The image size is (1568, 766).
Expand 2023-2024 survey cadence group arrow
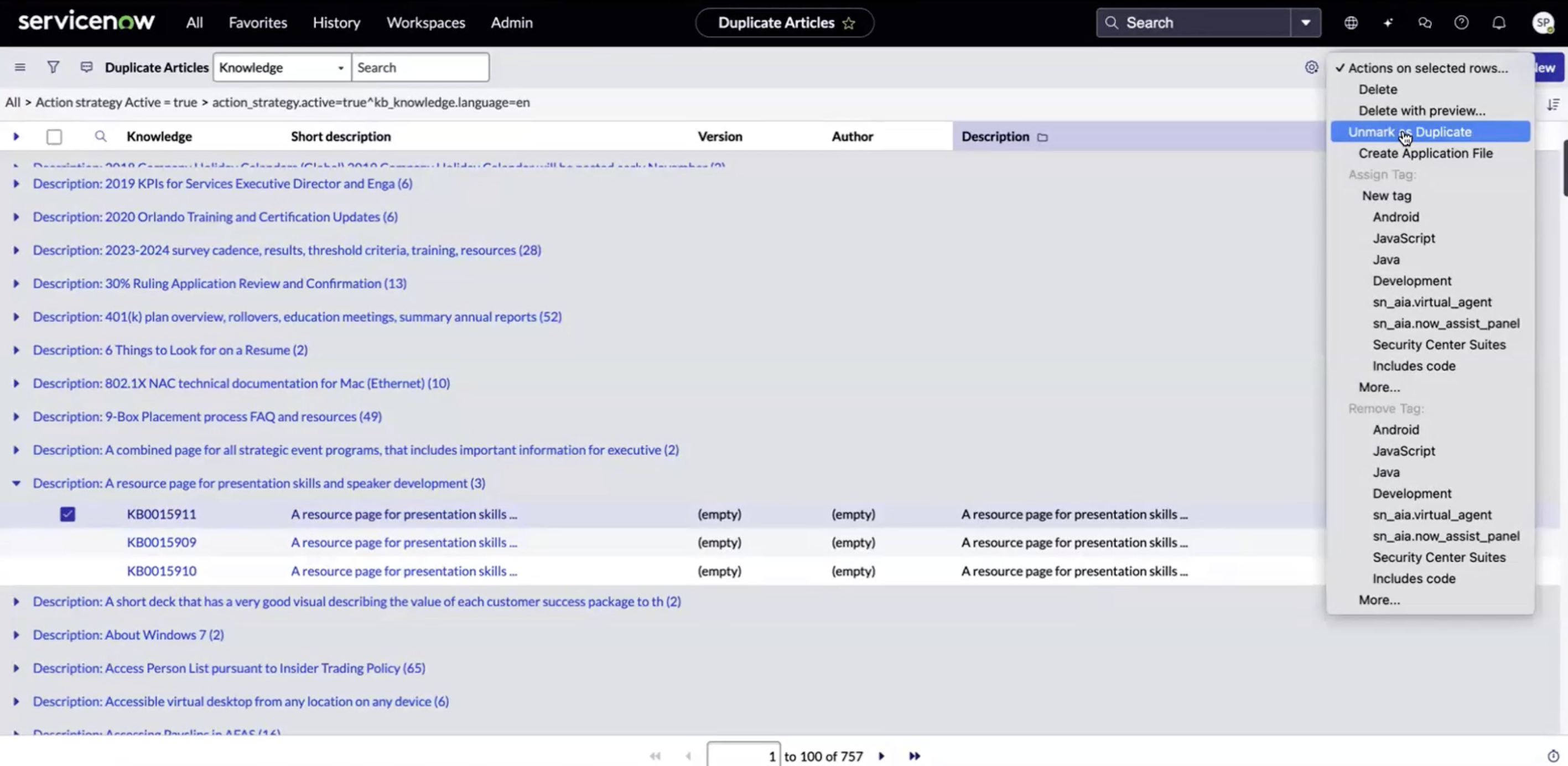tap(17, 250)
